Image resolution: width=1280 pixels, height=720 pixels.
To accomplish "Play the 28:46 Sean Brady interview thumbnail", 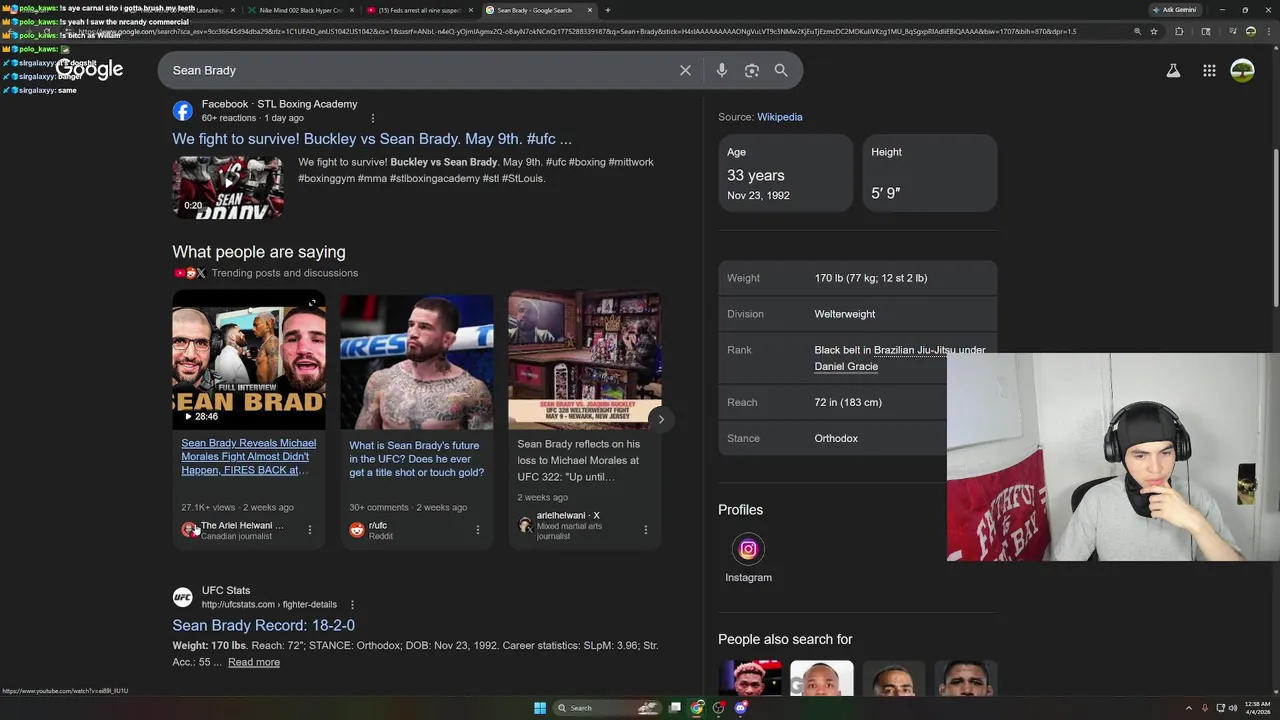I will point(249,360).
